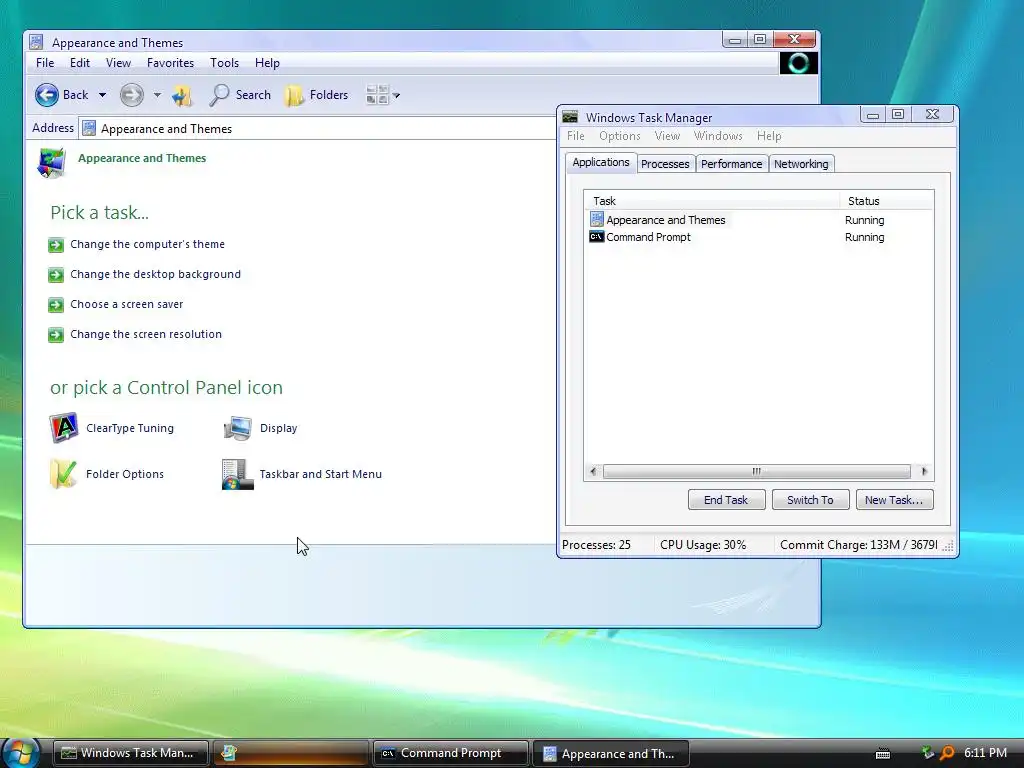Image resolution: width=1024 pixels, height=768 pixels.
Task: Select Choose a screen saver link
Action: [127, 304]
